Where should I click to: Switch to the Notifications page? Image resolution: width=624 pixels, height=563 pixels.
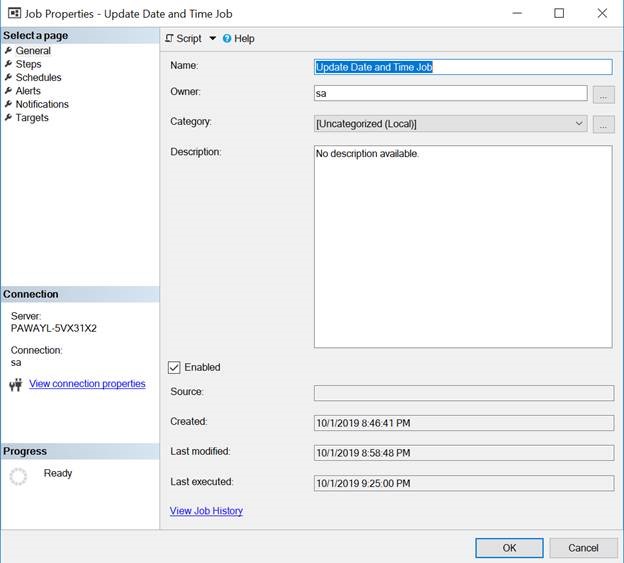[x=42, y=104]
